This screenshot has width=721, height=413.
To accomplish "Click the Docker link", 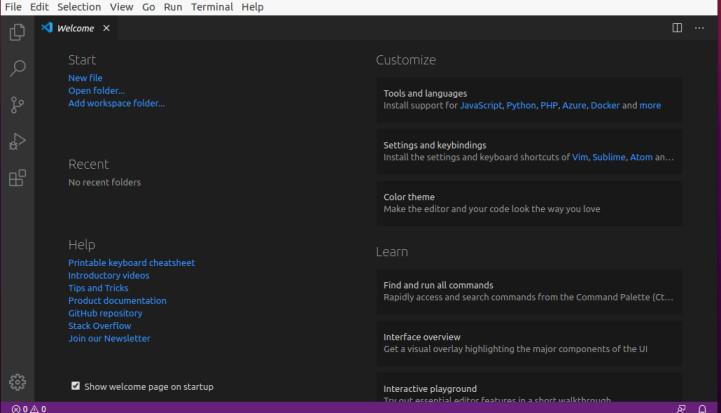I will (605, 105).
